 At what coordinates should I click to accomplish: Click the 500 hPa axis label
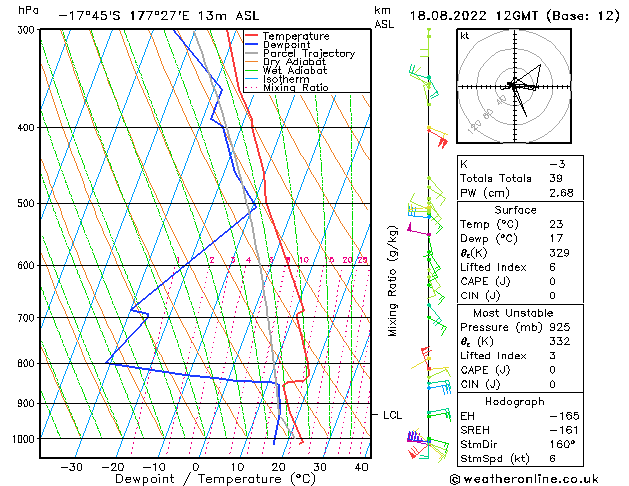[x=28, y=204]
